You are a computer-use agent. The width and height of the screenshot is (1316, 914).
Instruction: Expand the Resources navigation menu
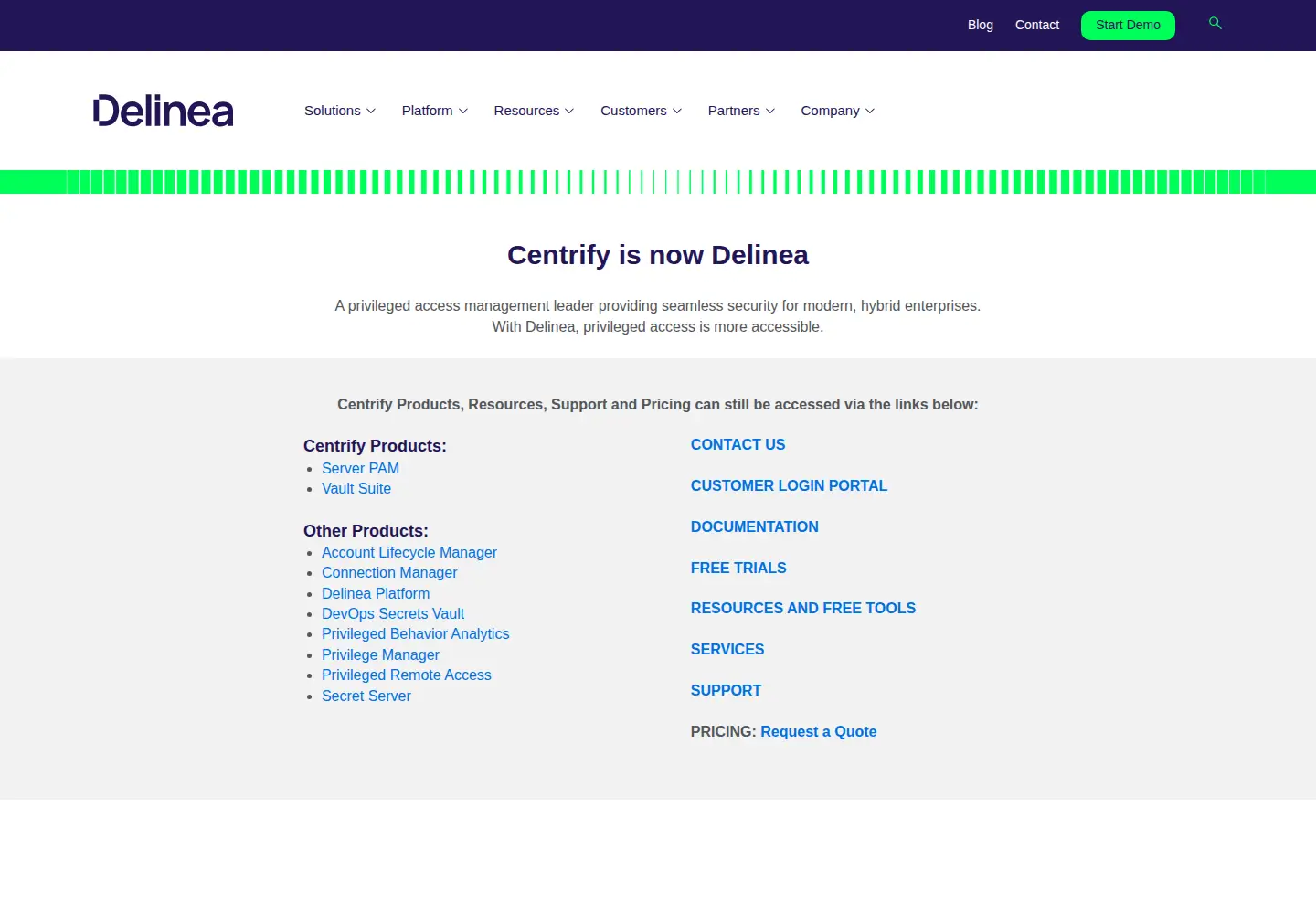pyautogui.click(x=535, y=111)
